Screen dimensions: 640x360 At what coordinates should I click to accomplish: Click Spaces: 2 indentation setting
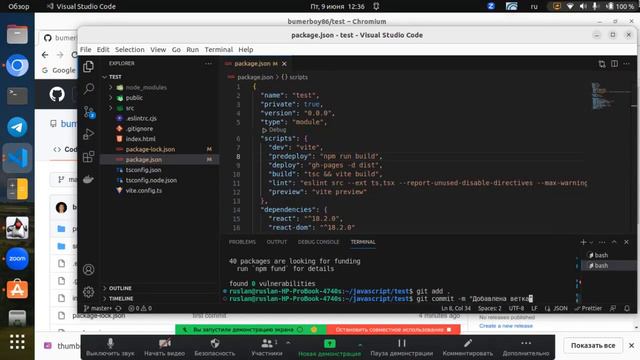[490, 308]
